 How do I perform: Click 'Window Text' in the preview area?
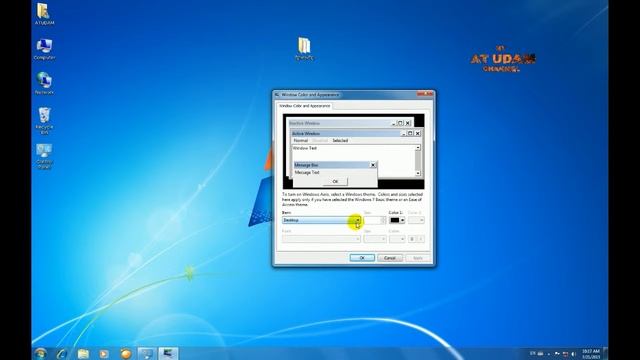point(305,148)
